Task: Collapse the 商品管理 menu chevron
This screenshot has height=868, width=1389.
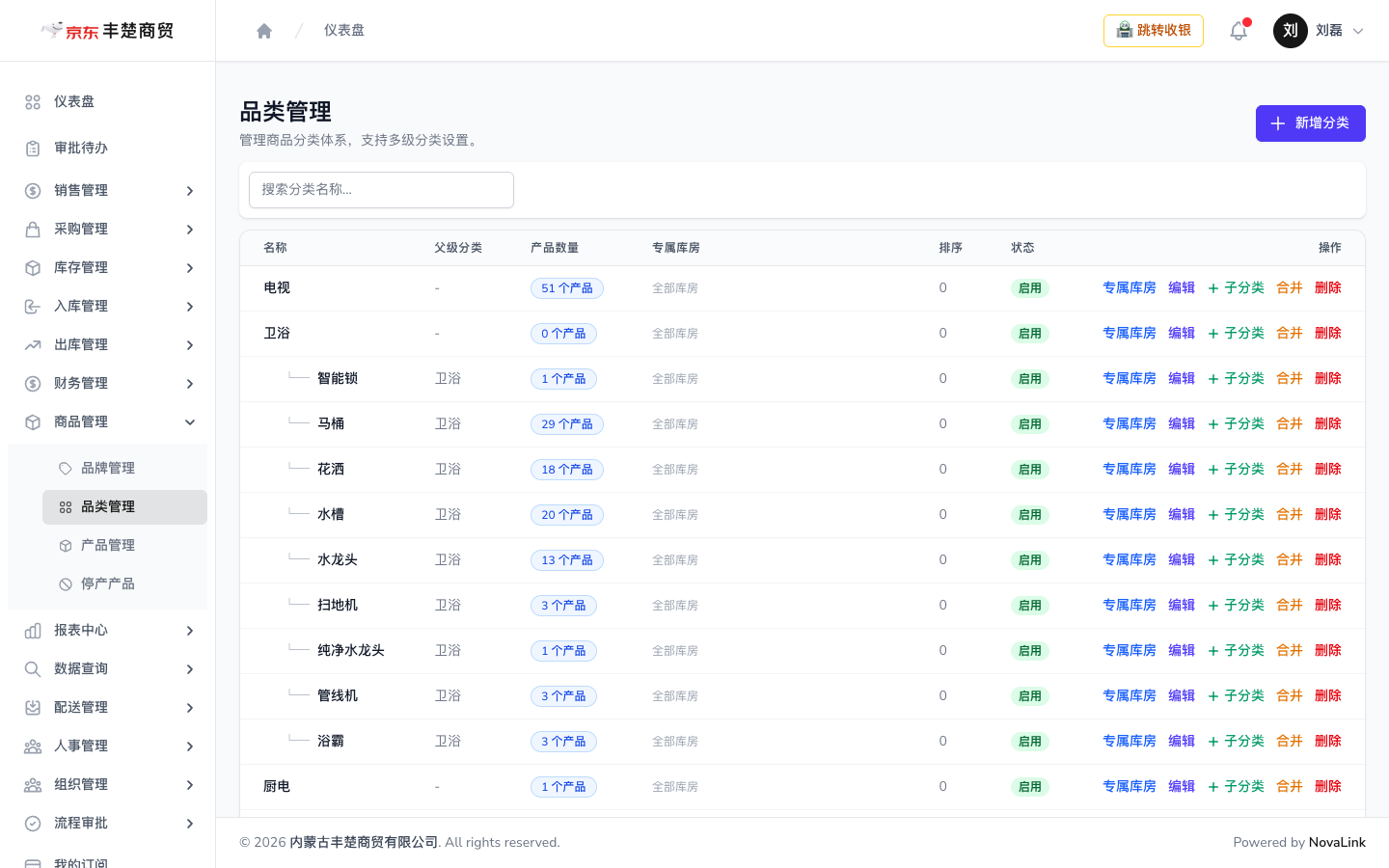Action: click(x=190, y=422)
